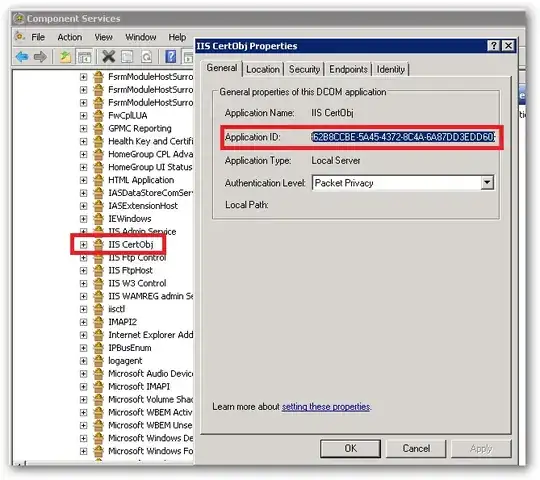Open the Window menu
The height and width of the screenshot is (480, 540).
141,37
